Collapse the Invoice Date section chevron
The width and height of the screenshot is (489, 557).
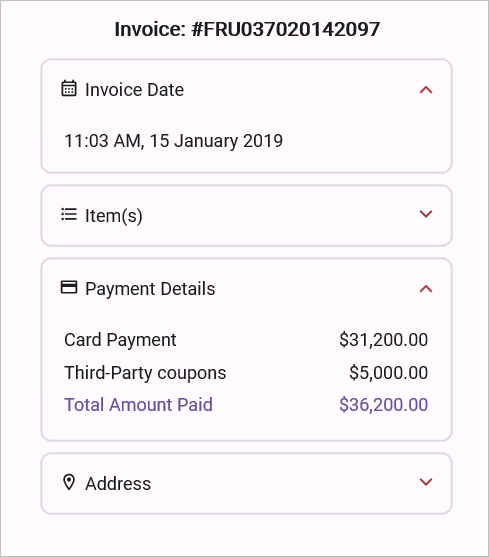tap(426, 90)
